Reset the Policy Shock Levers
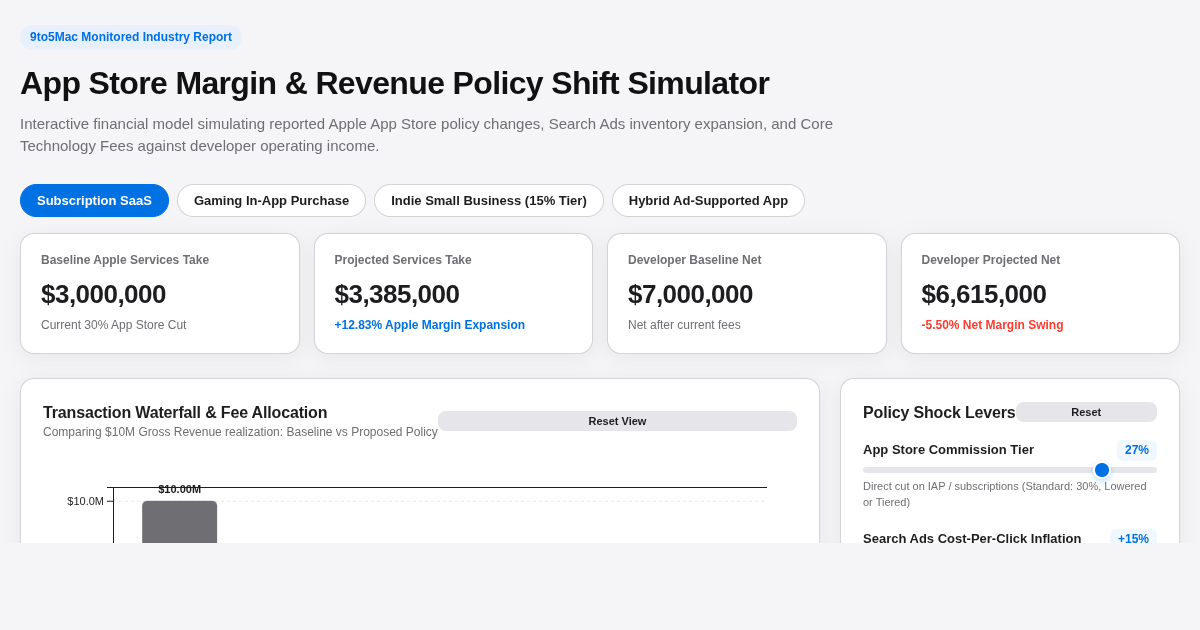This screenshot has height=630, width=1200. coord(1086,412)
